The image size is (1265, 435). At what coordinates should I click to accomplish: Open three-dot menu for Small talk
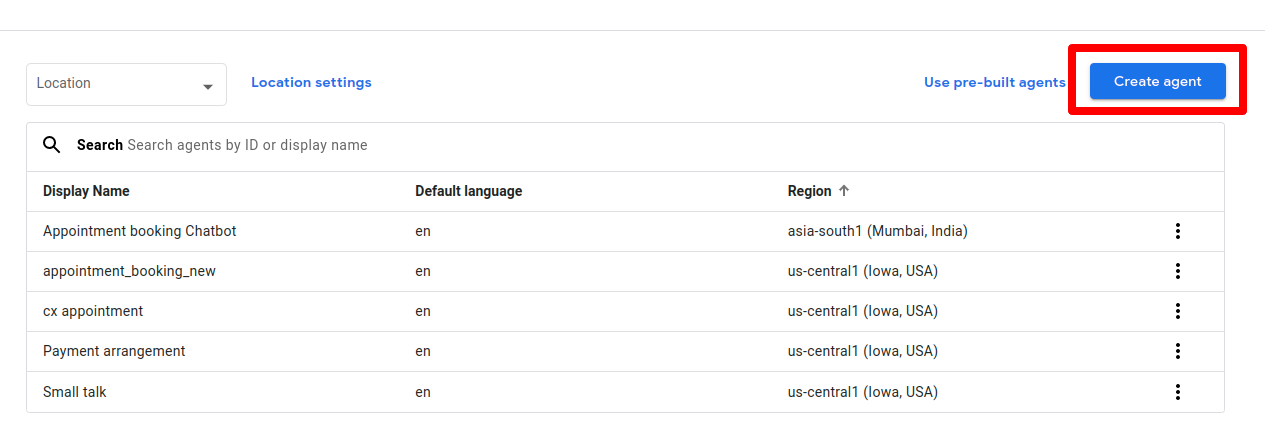pos(1178,391)
